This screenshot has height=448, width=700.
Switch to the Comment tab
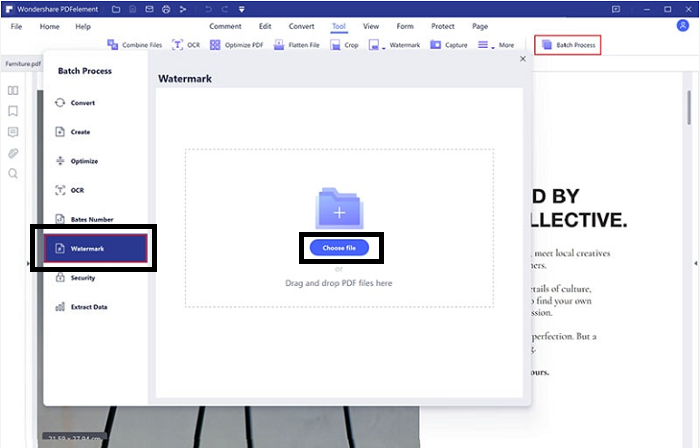pos(225,26)
